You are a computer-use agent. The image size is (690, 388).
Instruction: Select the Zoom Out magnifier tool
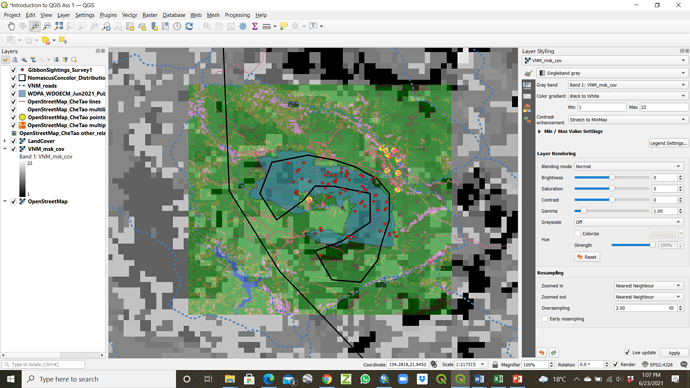47,26
